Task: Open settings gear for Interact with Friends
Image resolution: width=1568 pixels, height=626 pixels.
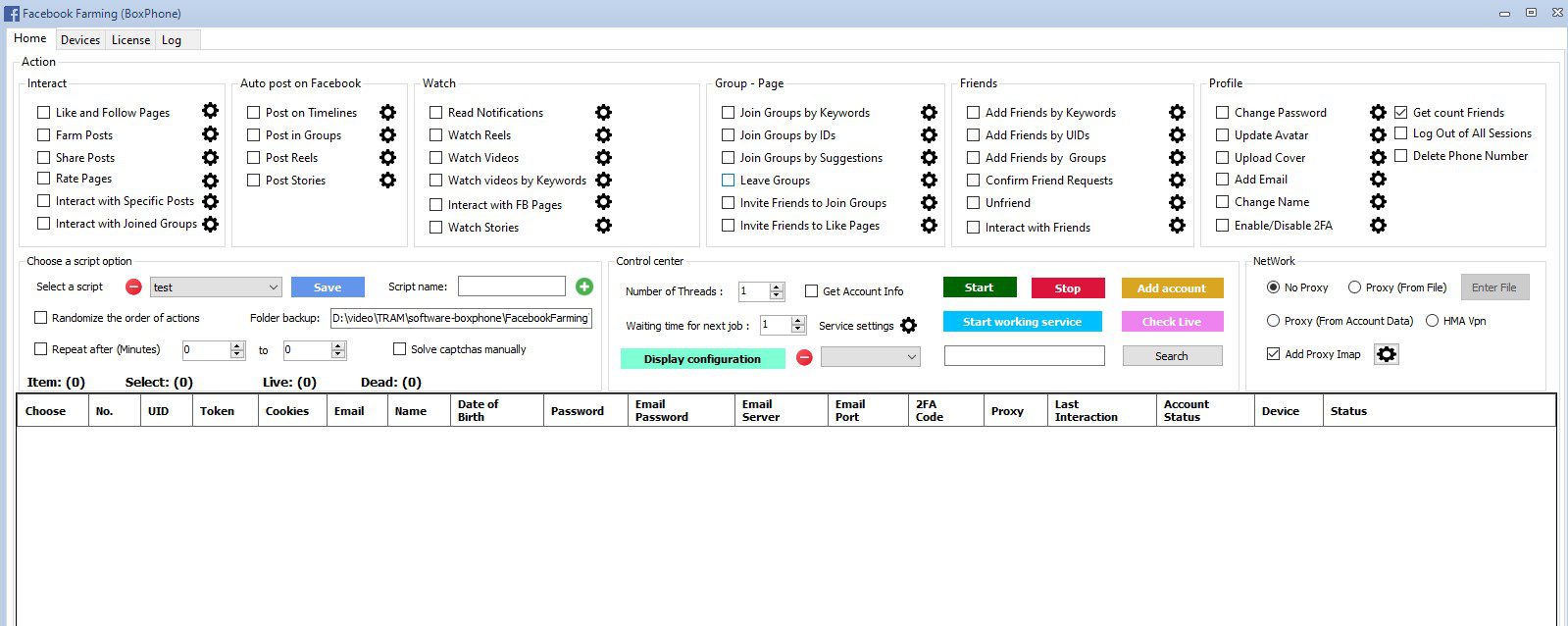Action: pyautogui.click(x=1177, y=226)
